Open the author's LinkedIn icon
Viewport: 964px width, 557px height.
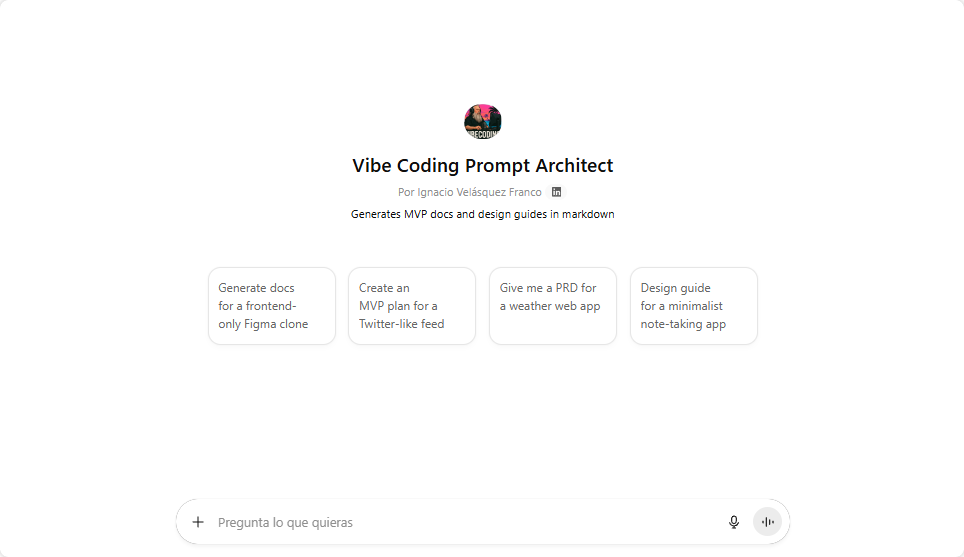pyautogui.click(x=557, y=192)
